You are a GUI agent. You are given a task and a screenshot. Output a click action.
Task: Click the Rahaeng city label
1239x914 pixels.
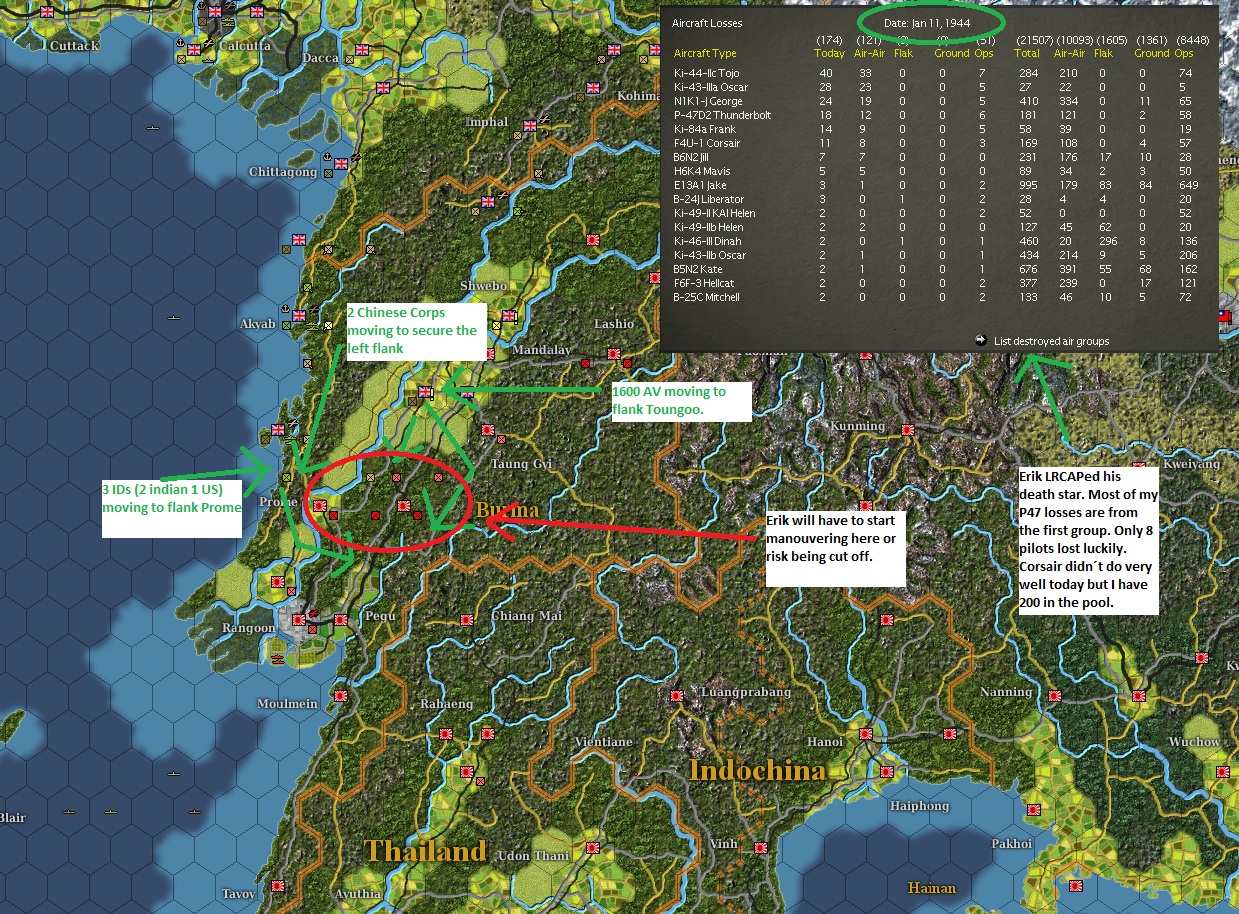coord(446,704)
